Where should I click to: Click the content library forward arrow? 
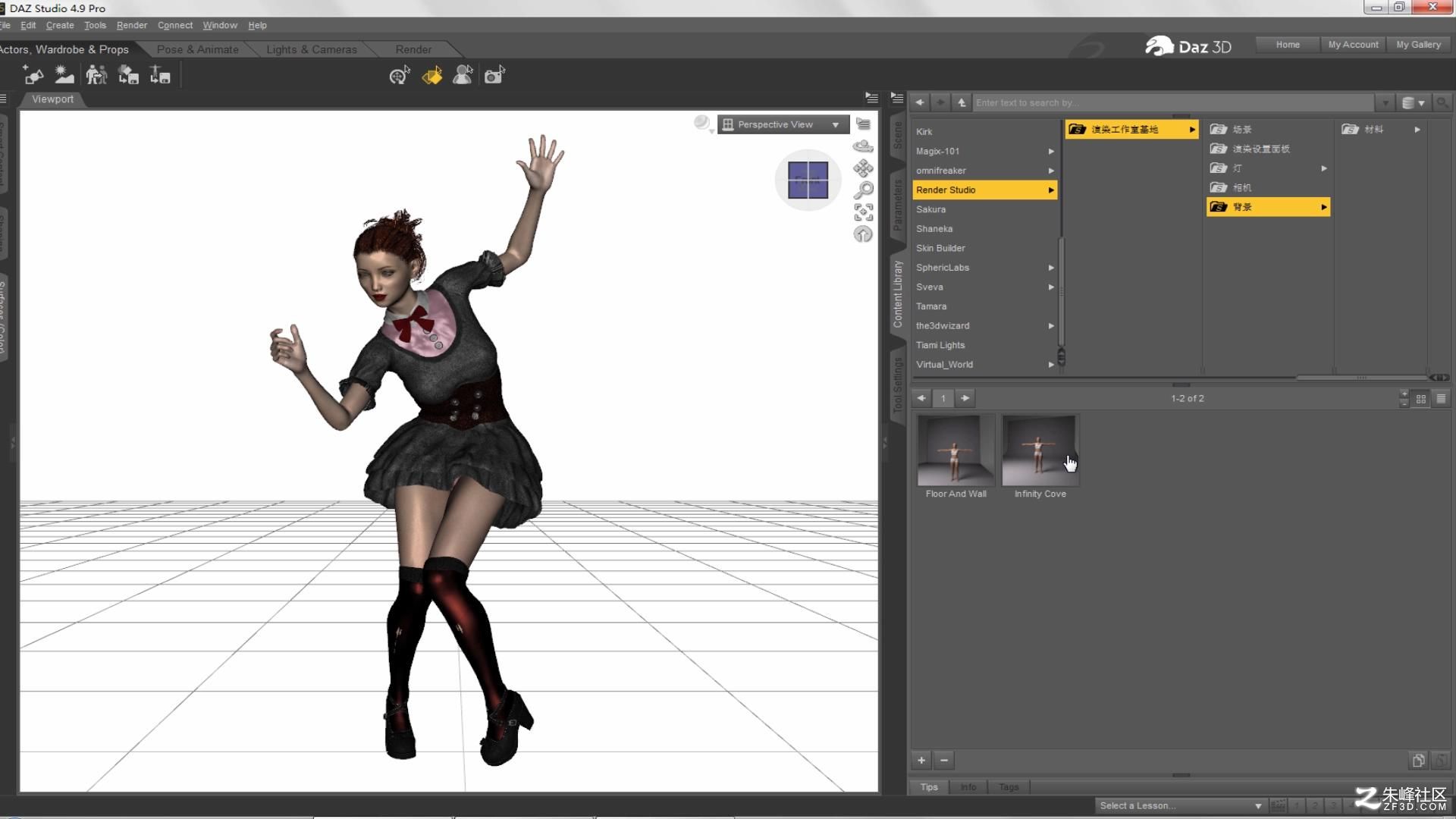(940, 102)
